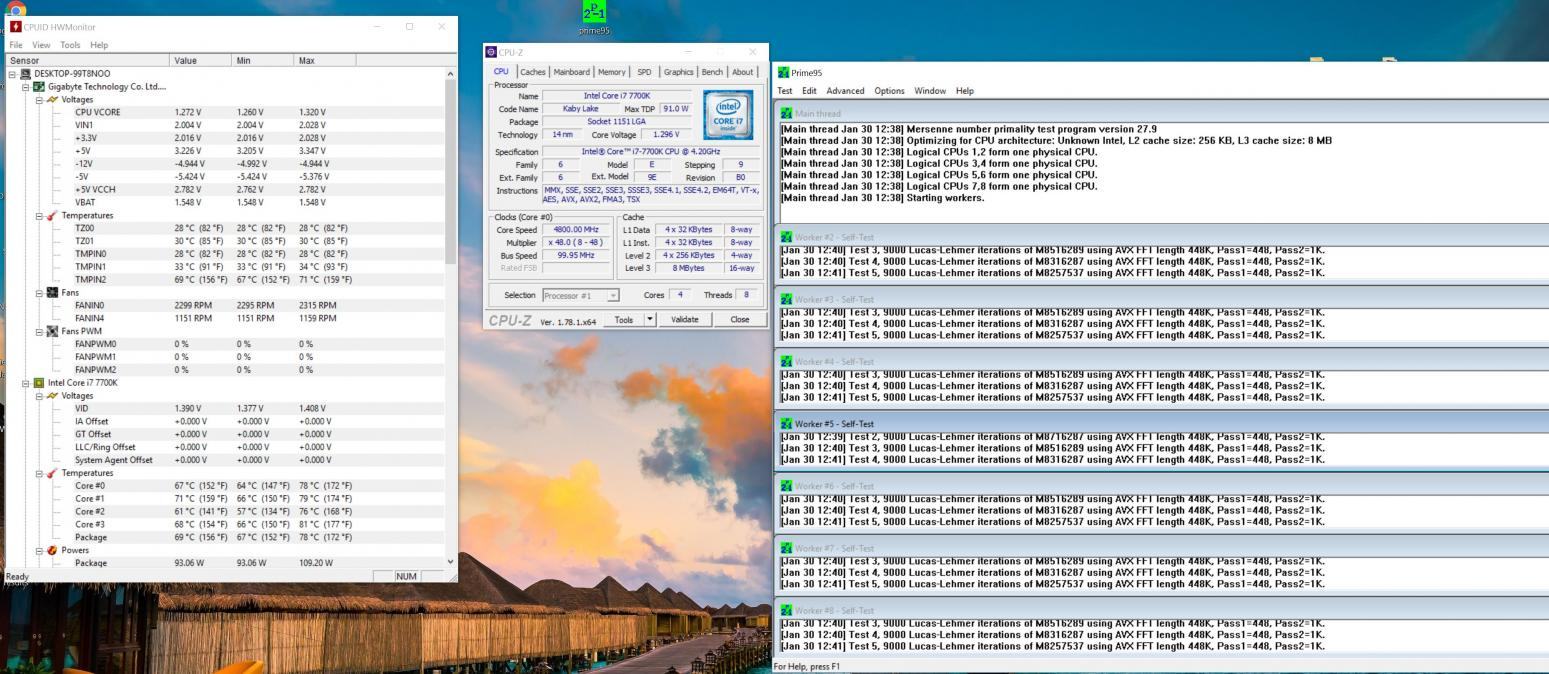
Task: Click the Worker #7 Self-Test window icon
Action: 786,548
